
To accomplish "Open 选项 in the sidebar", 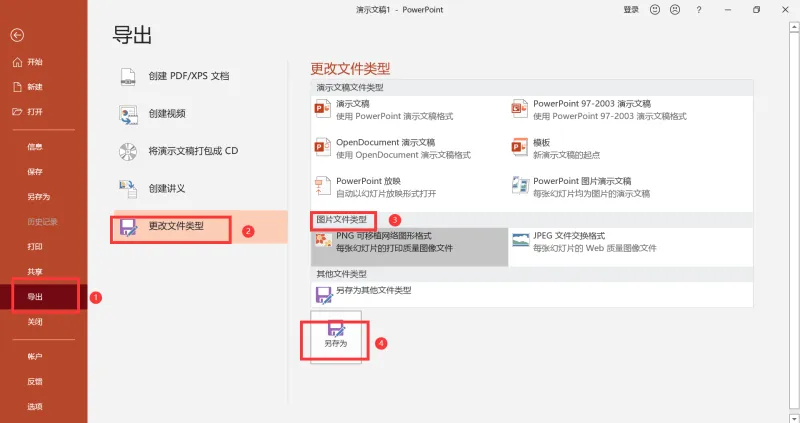I will click(35, 407).
